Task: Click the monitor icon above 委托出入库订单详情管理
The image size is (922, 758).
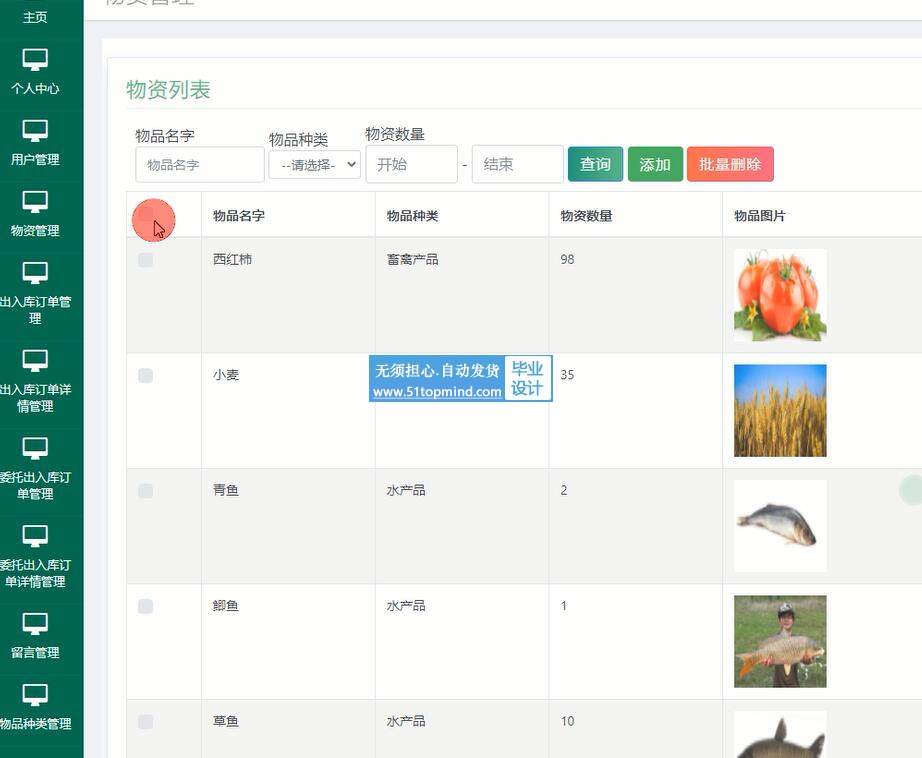Action: point(35,536)
